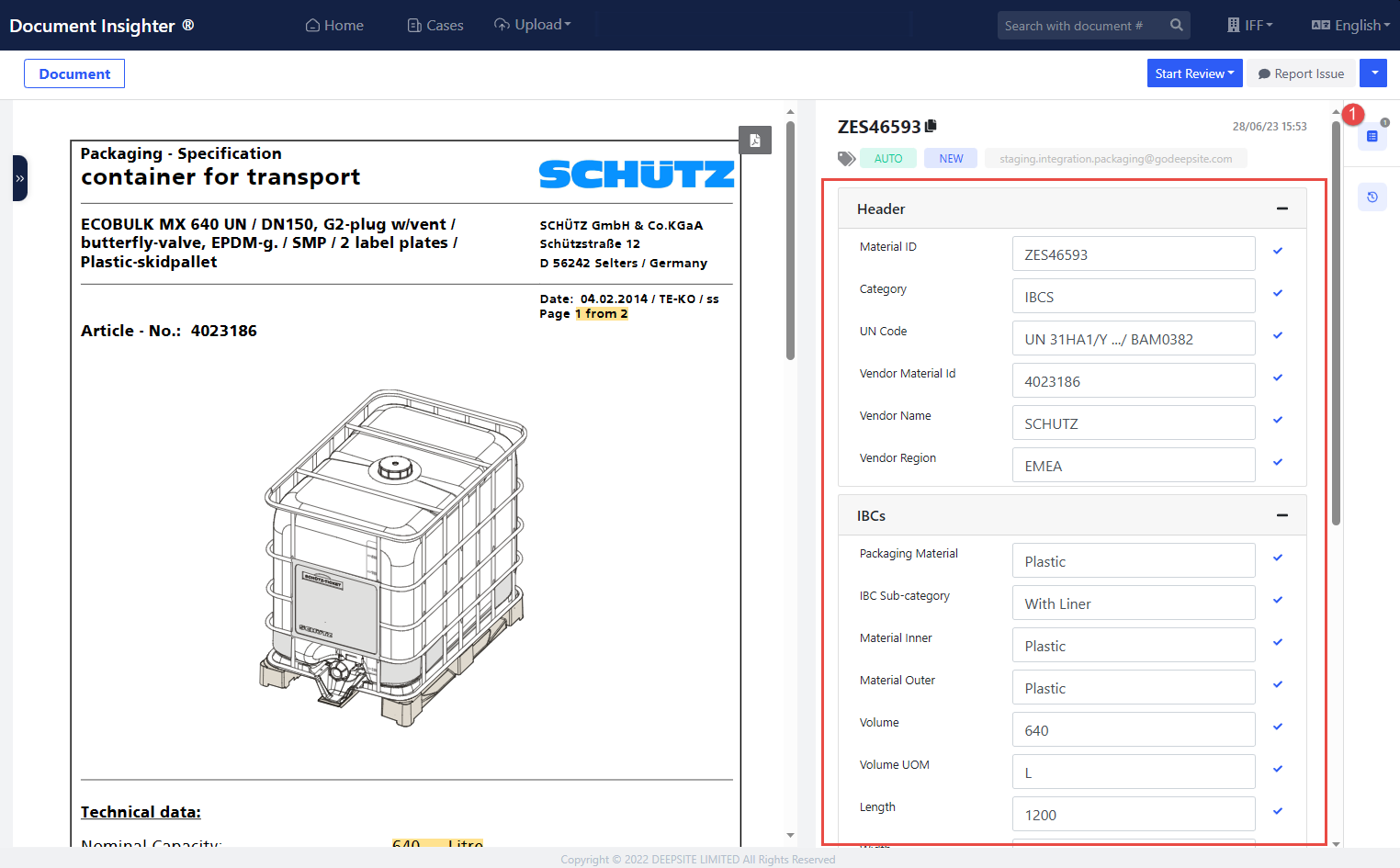
Task: Open the English language dropdown
Action: coord(1350,26)
